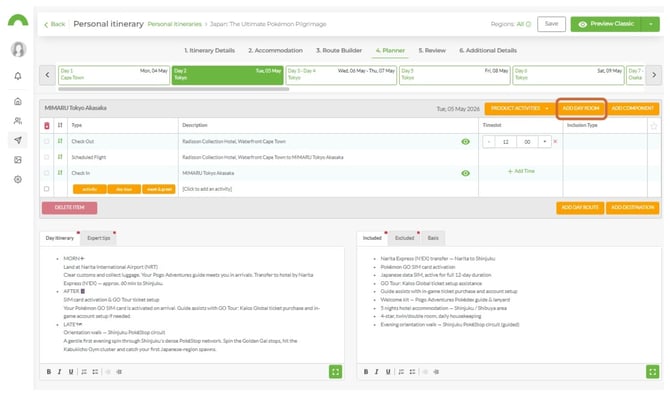Go to step 2. Accommodation
670x393 pixels.
click(275, 50)
